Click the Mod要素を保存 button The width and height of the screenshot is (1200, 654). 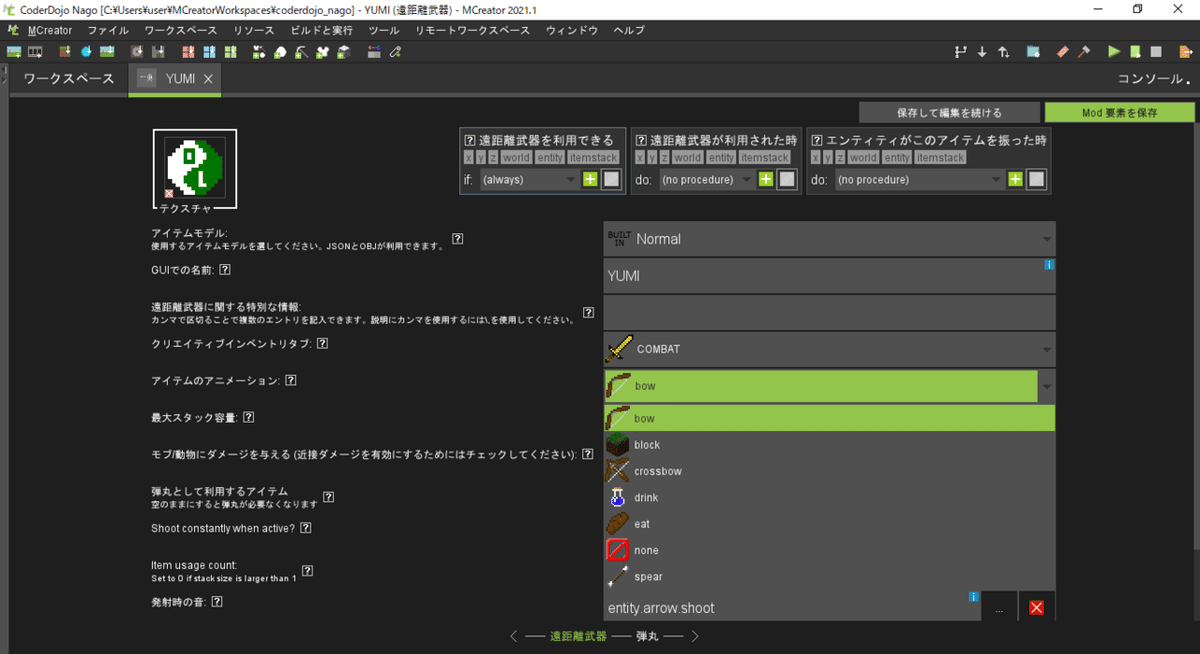(x=1119, y=111)
